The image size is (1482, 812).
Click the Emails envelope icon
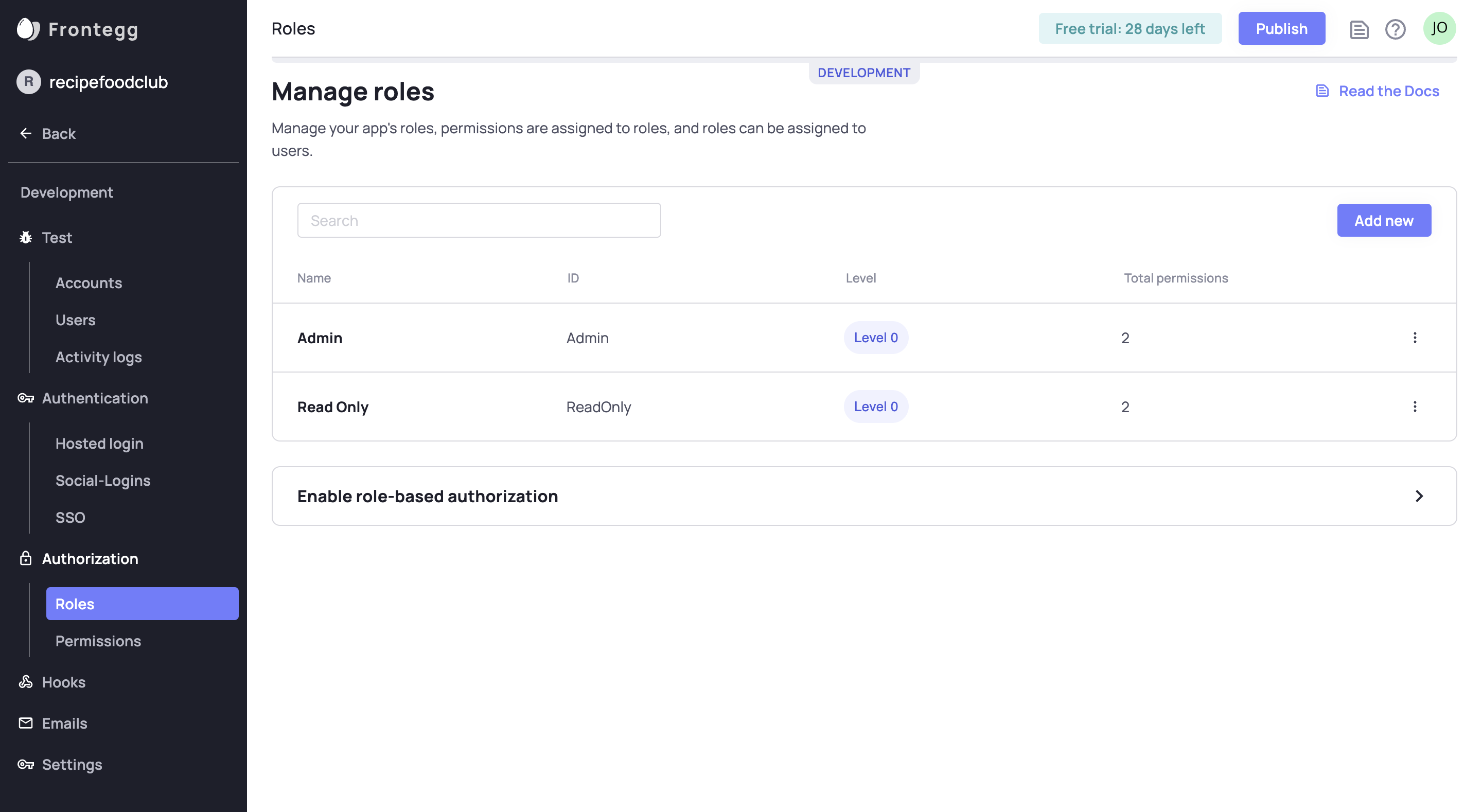tap(26, 723)
